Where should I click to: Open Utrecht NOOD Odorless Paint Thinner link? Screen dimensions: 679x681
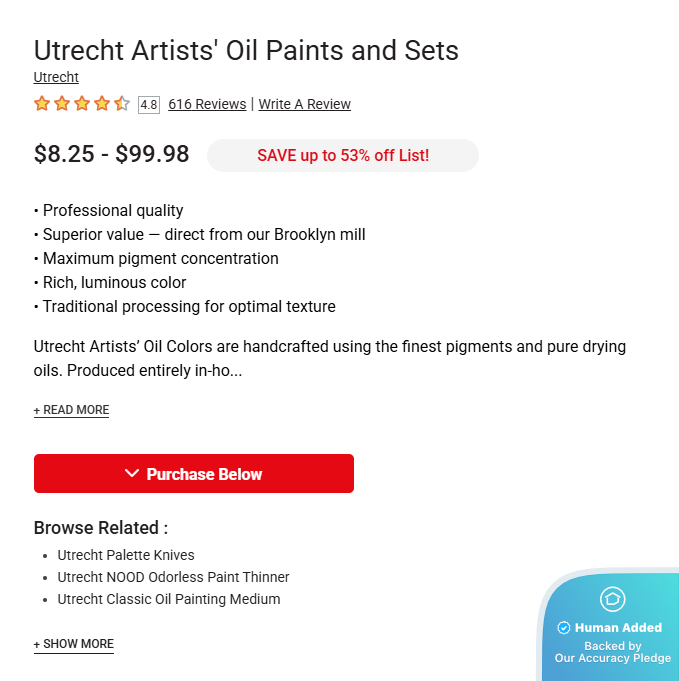[173, 577]
